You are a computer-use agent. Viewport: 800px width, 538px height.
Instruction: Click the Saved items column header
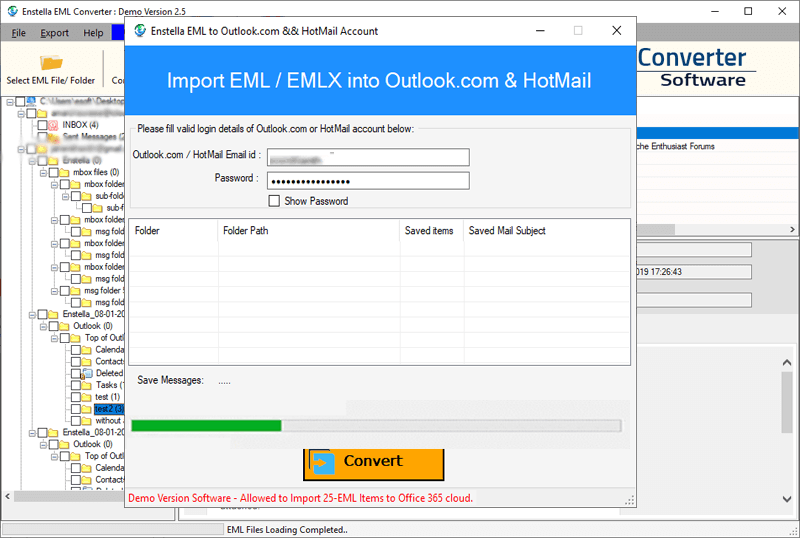pyautogui.click(x=432, y=231)
